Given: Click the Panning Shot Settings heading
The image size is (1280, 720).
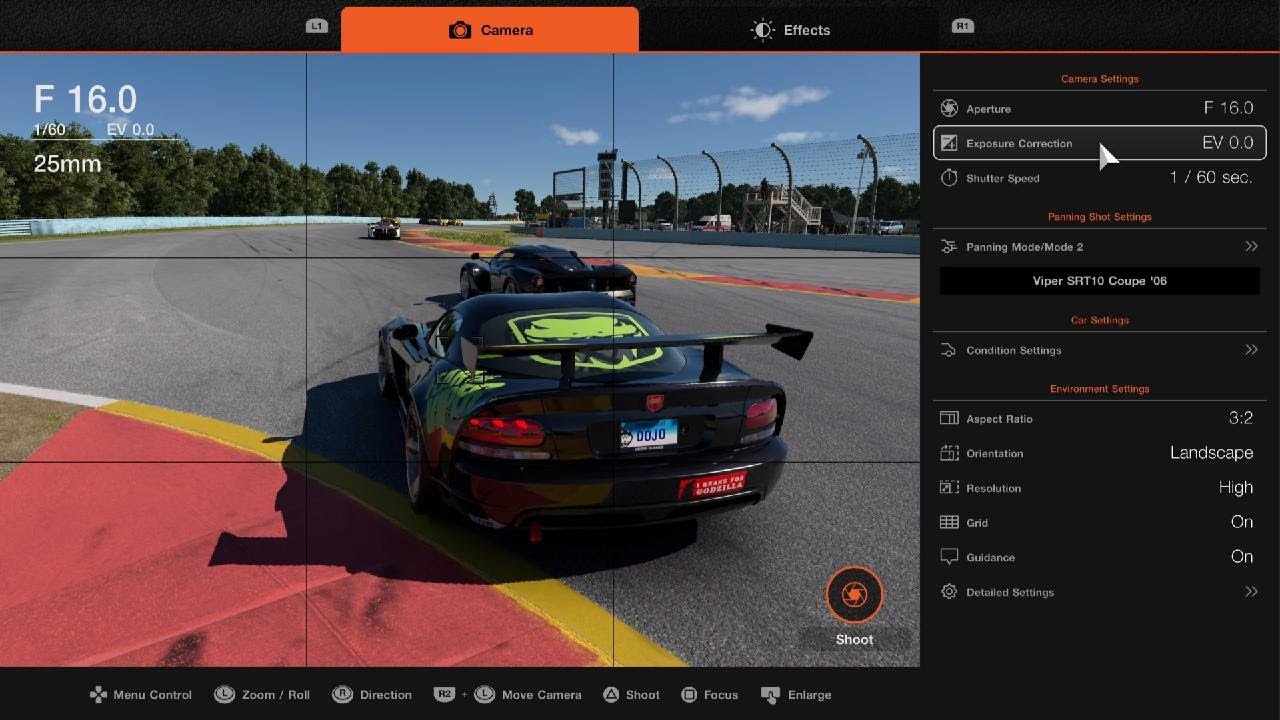Looking at the screenshot, I should 1099,216.
